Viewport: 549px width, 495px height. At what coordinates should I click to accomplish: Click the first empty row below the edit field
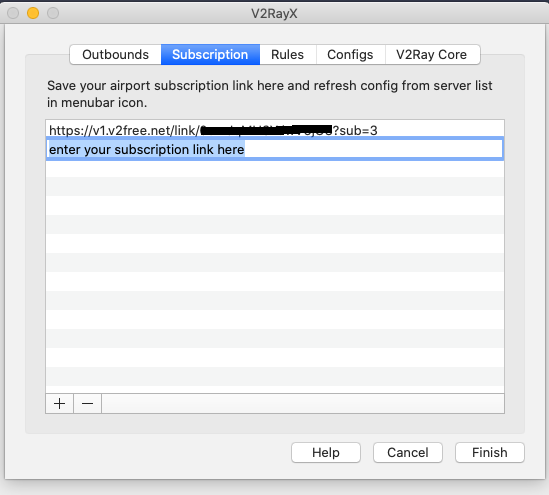click(x=275, y=167)
